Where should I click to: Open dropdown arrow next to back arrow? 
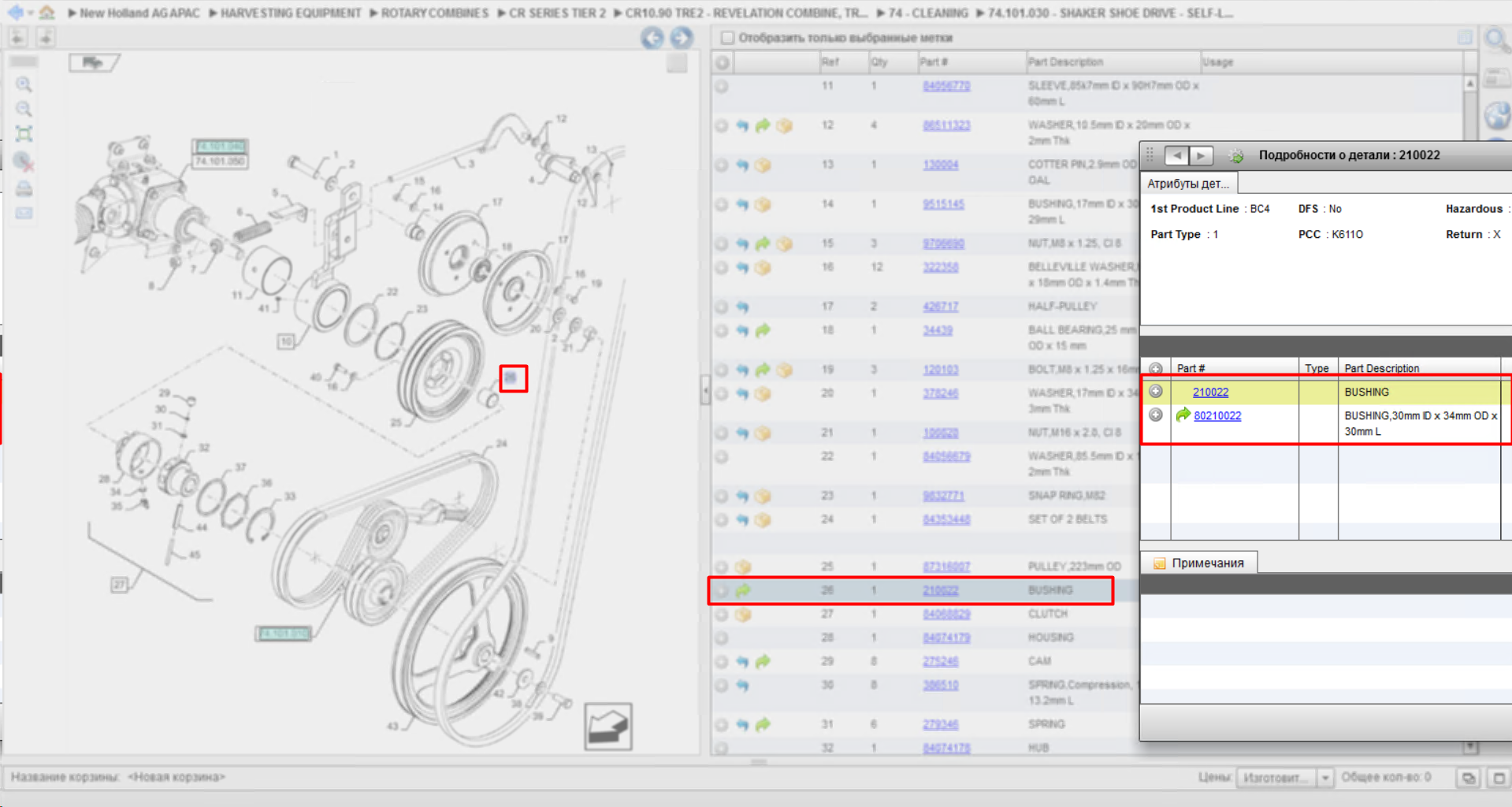(30, 13)
